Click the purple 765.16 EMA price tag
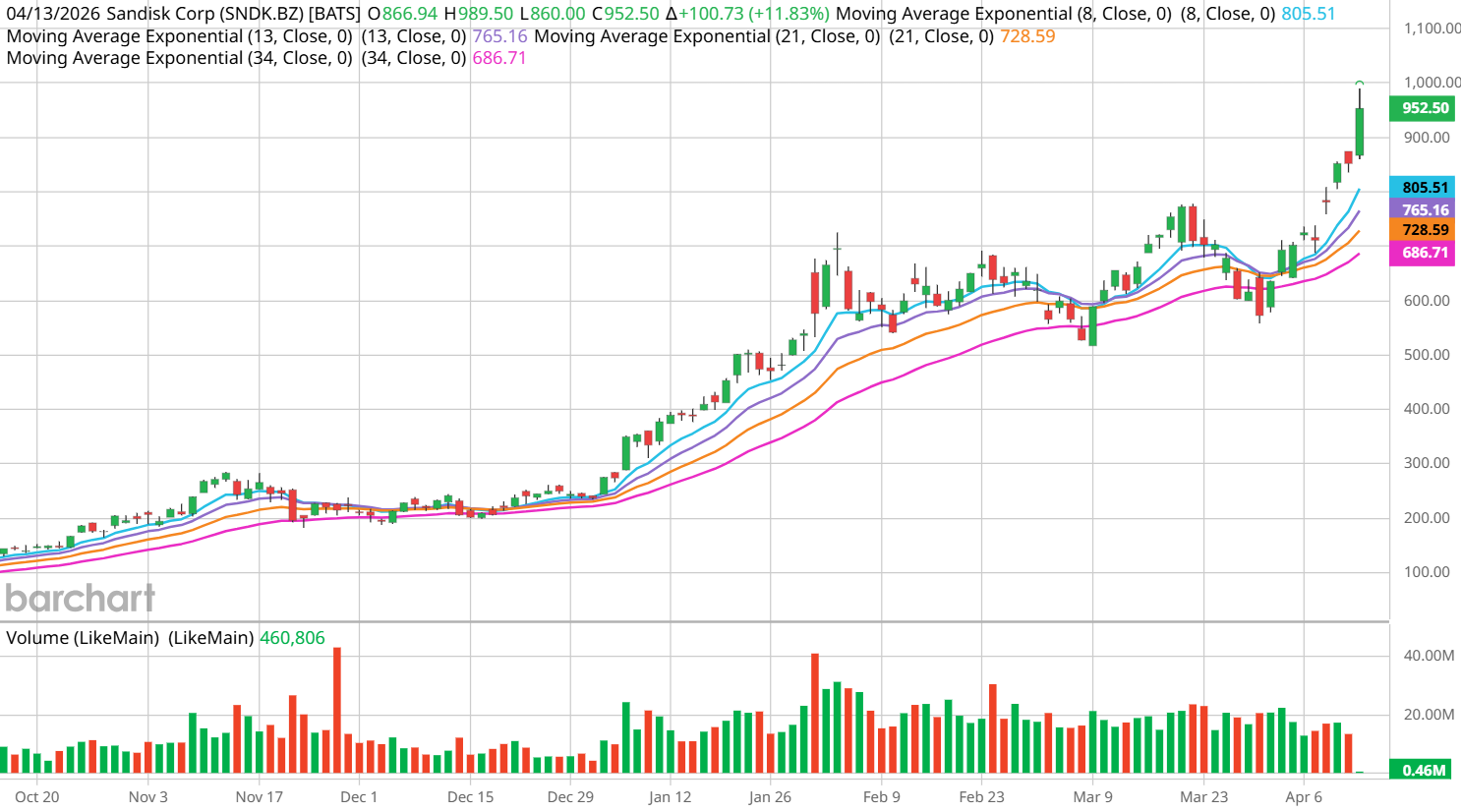Screen dimensions: 1461x812 tap(1424, 209)
